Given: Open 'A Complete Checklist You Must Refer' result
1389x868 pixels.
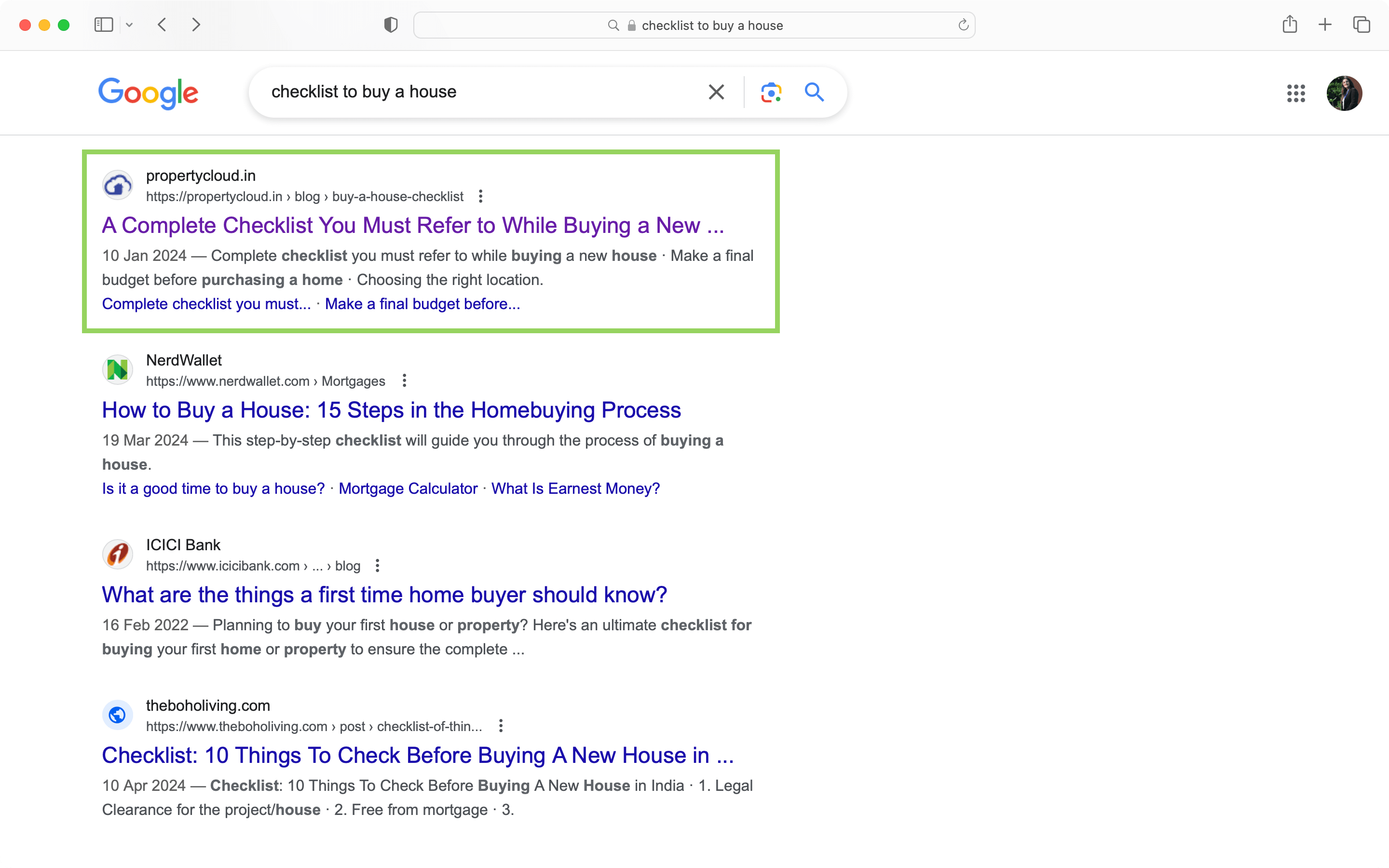Looking at the screenshot, I should pyautogui.click(x=413, y=226).
